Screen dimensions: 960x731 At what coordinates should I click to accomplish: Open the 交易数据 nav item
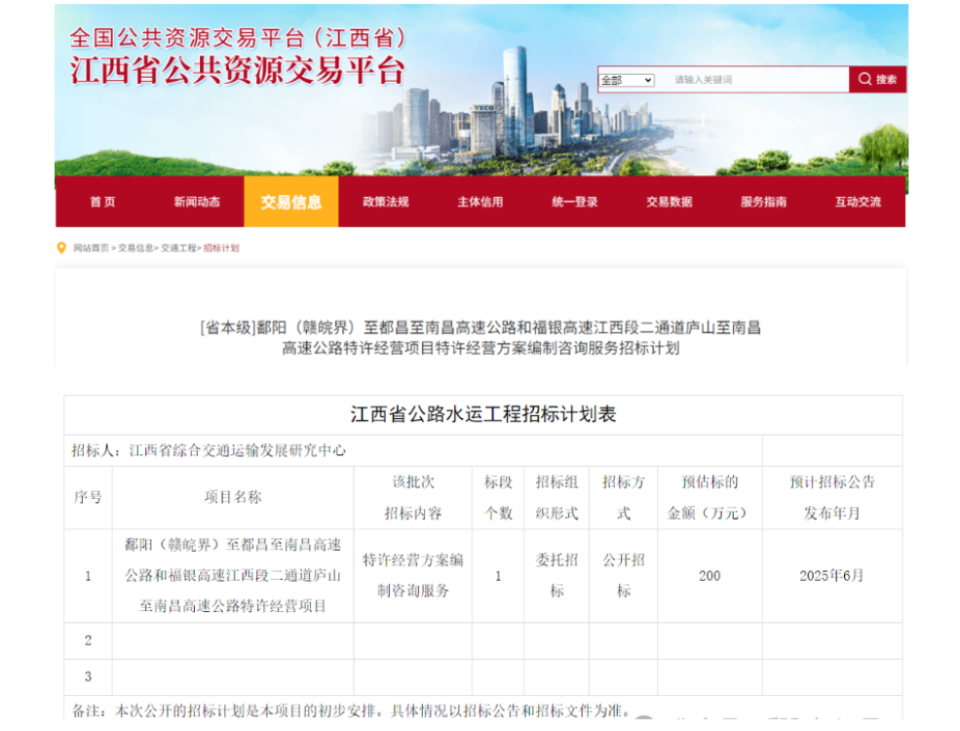pyautogui.click(x=669, y=201)
